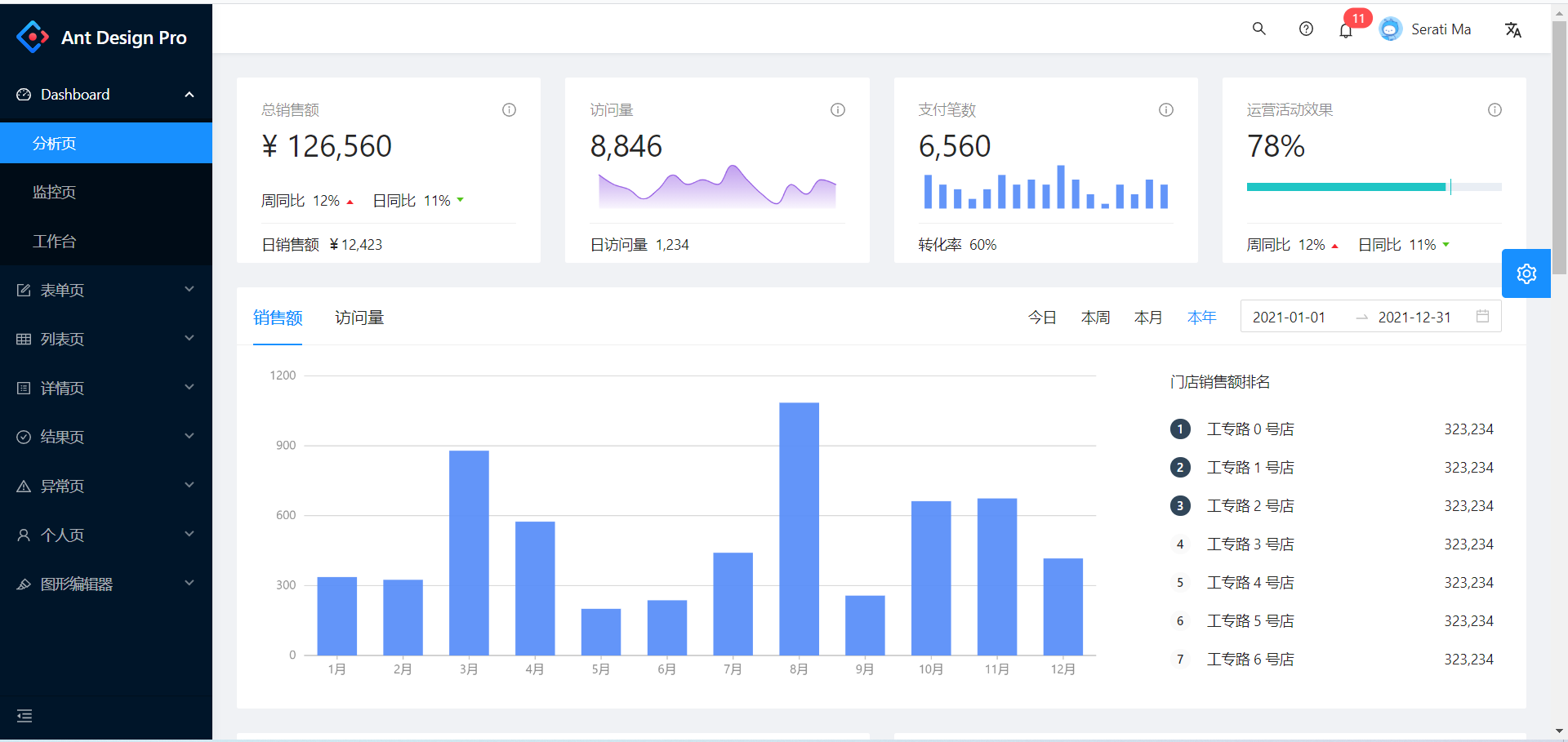
Task: Expand the 列表页 sidebar submenu
Action: pyautogui.click(x=106, y=339)
